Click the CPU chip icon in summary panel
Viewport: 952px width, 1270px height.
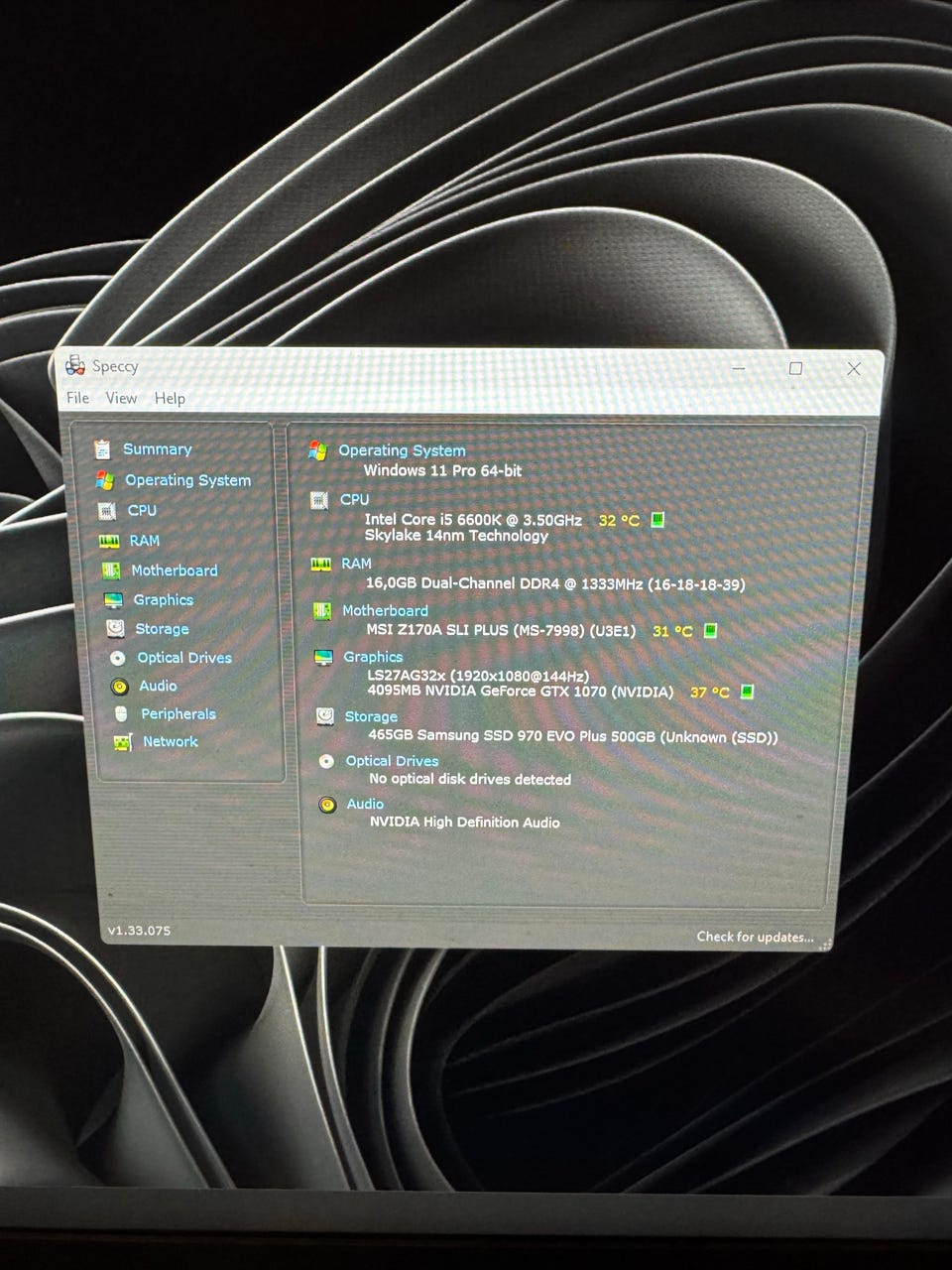pos(319,500)
